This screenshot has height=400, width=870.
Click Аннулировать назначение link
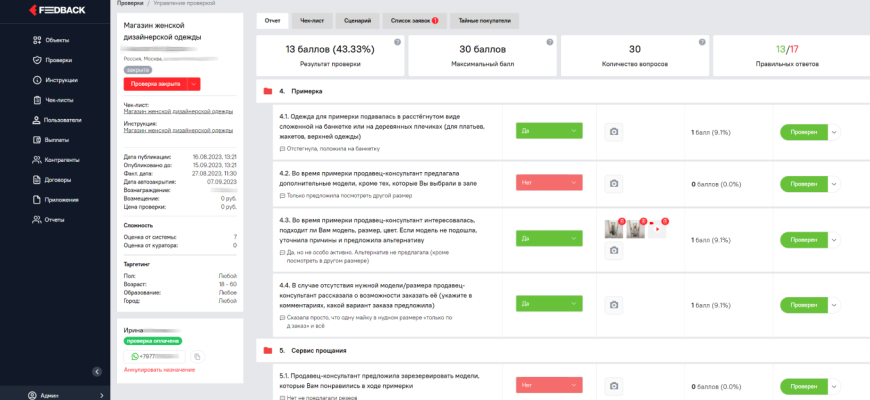click(158, 371)
